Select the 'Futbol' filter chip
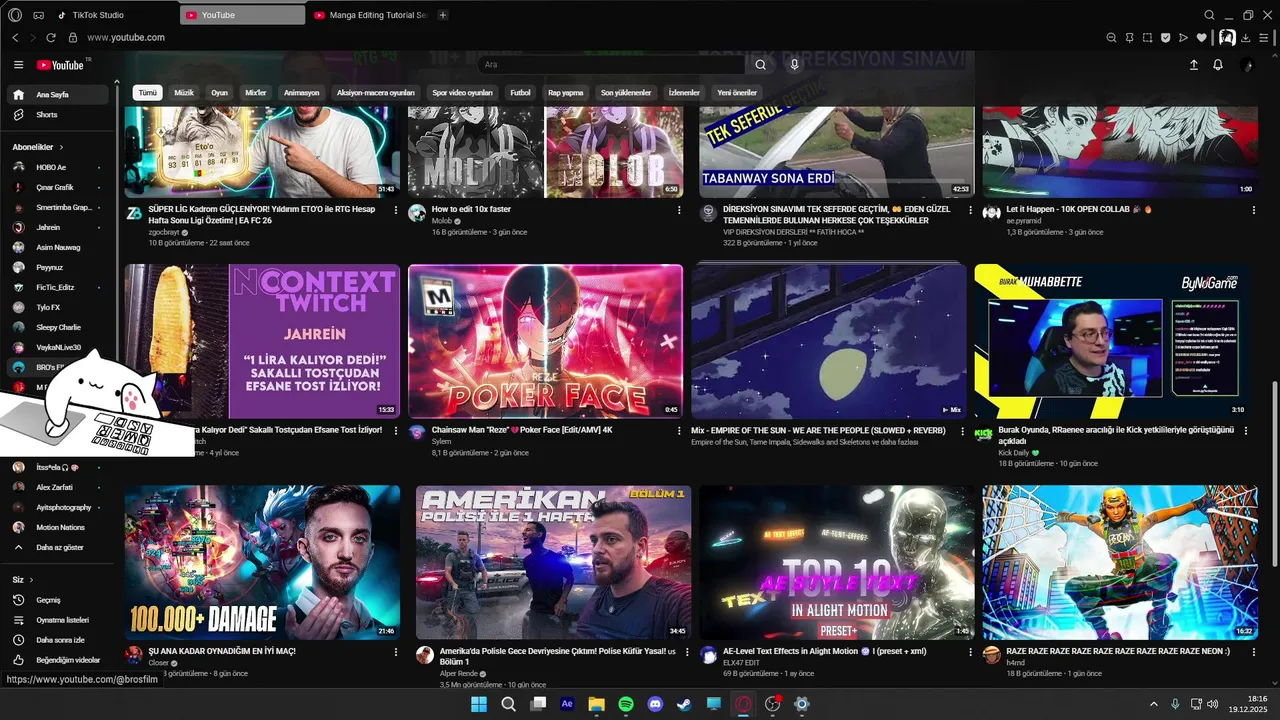 pos(520,92)
